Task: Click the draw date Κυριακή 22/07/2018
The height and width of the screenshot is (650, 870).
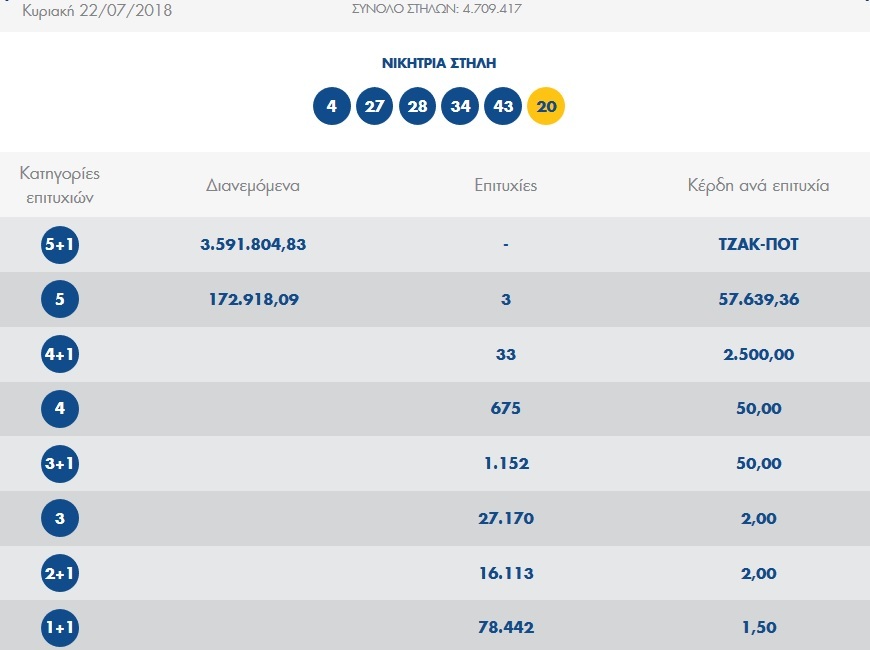Action: pos(97,12)
